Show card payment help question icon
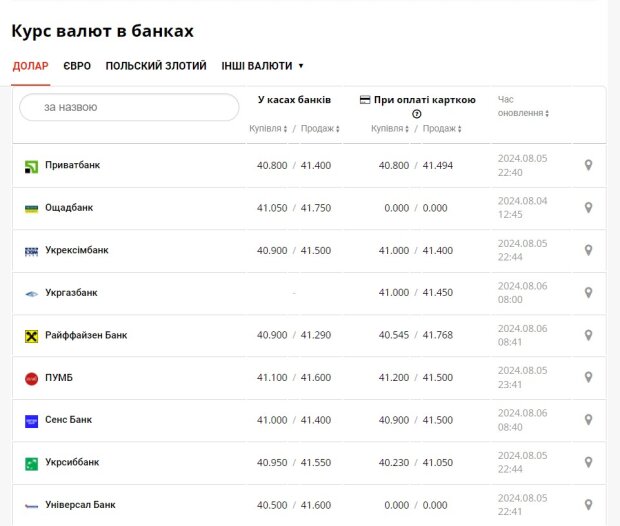 [x=416, y=114]
